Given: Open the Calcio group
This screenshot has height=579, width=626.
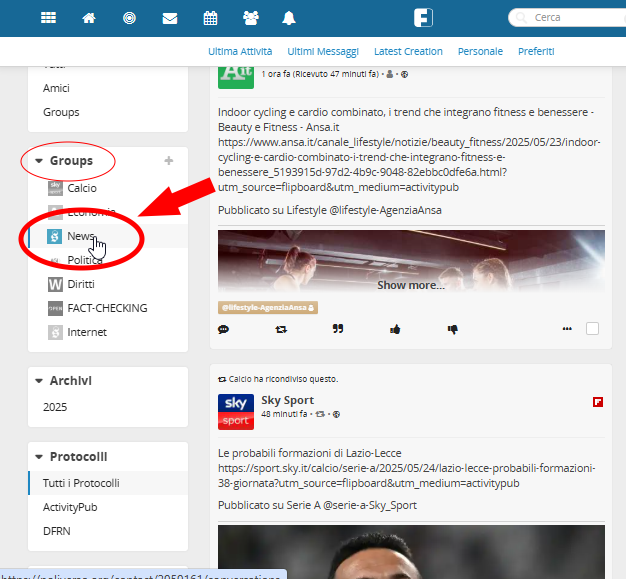Looking at the screenshot, I should tap(82, 188).
